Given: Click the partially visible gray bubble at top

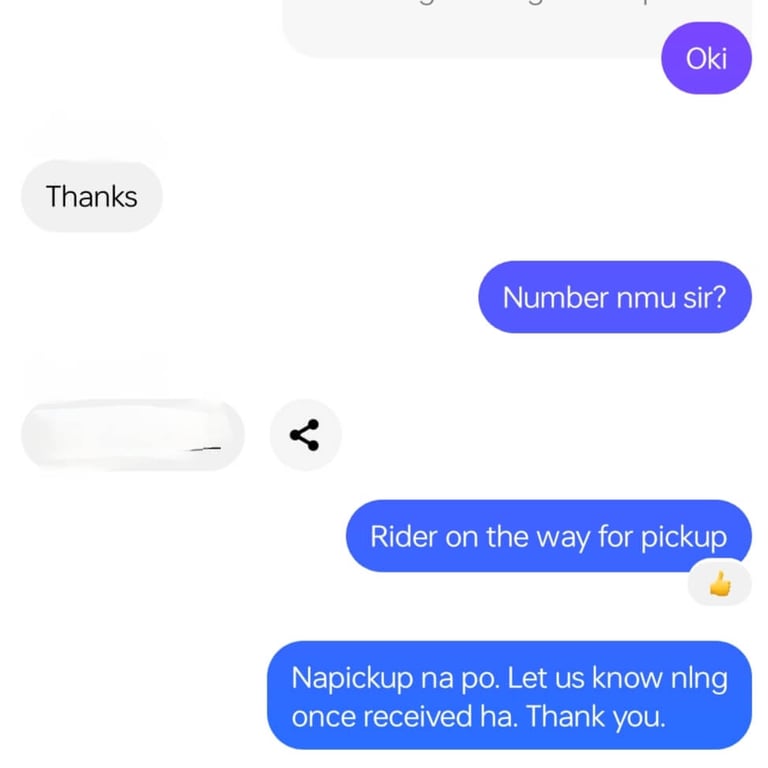Looking at the screenshot, I should click(x=517, y=28).
